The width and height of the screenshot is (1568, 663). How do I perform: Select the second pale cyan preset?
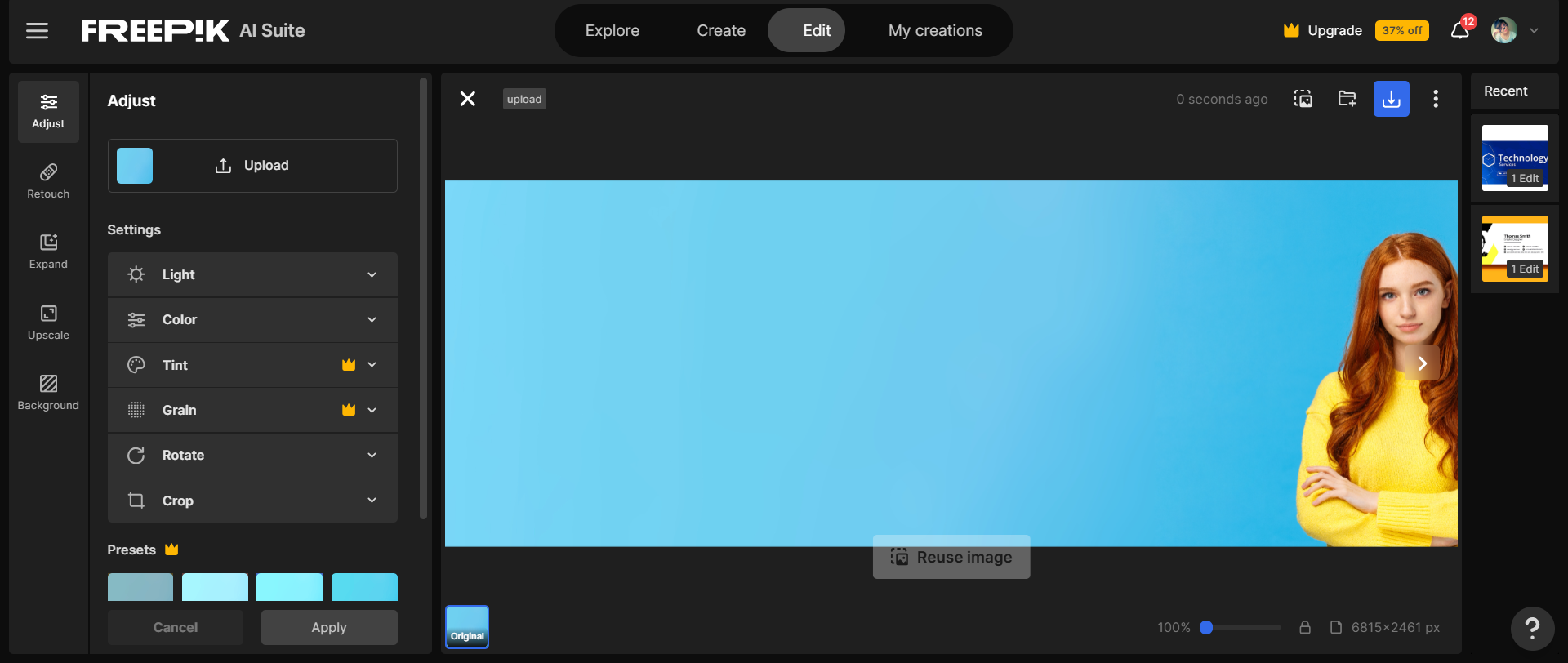click(x=215, y=587)
